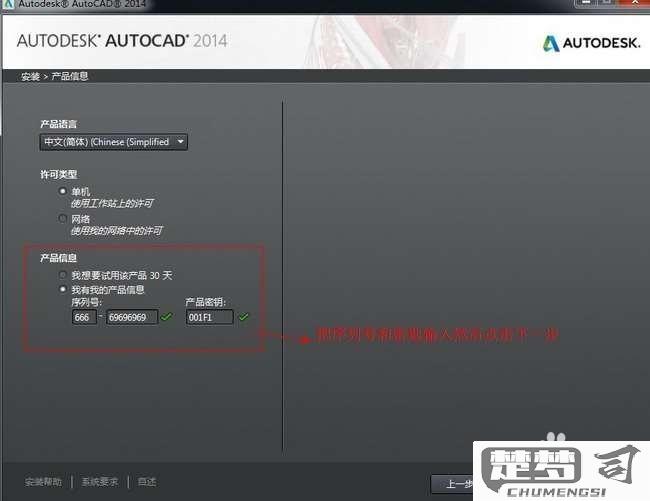
Task: Click the 上一步 back button
Action: point(453,484)
